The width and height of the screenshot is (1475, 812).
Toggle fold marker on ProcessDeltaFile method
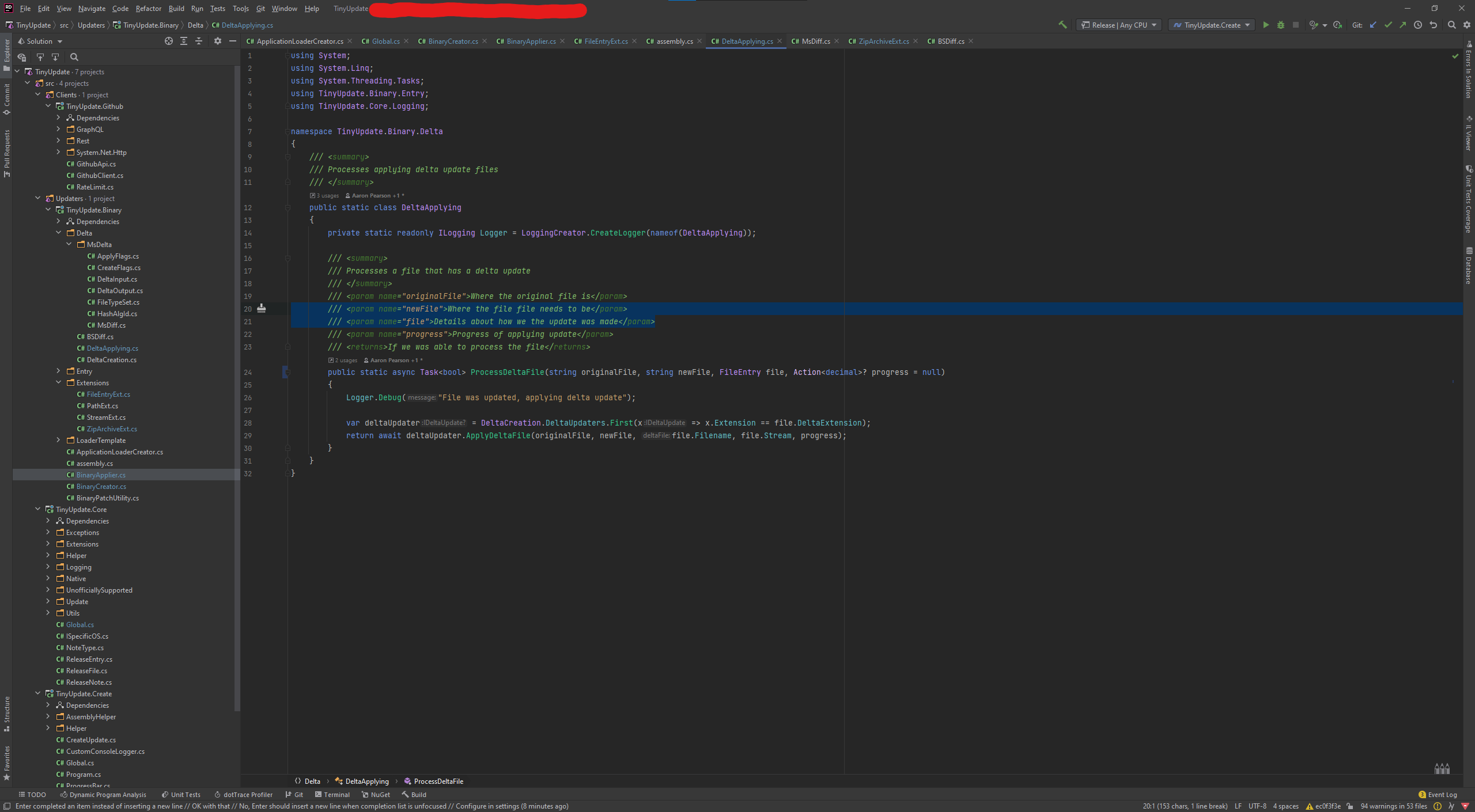pyautogui.click(x=288, y=372)
